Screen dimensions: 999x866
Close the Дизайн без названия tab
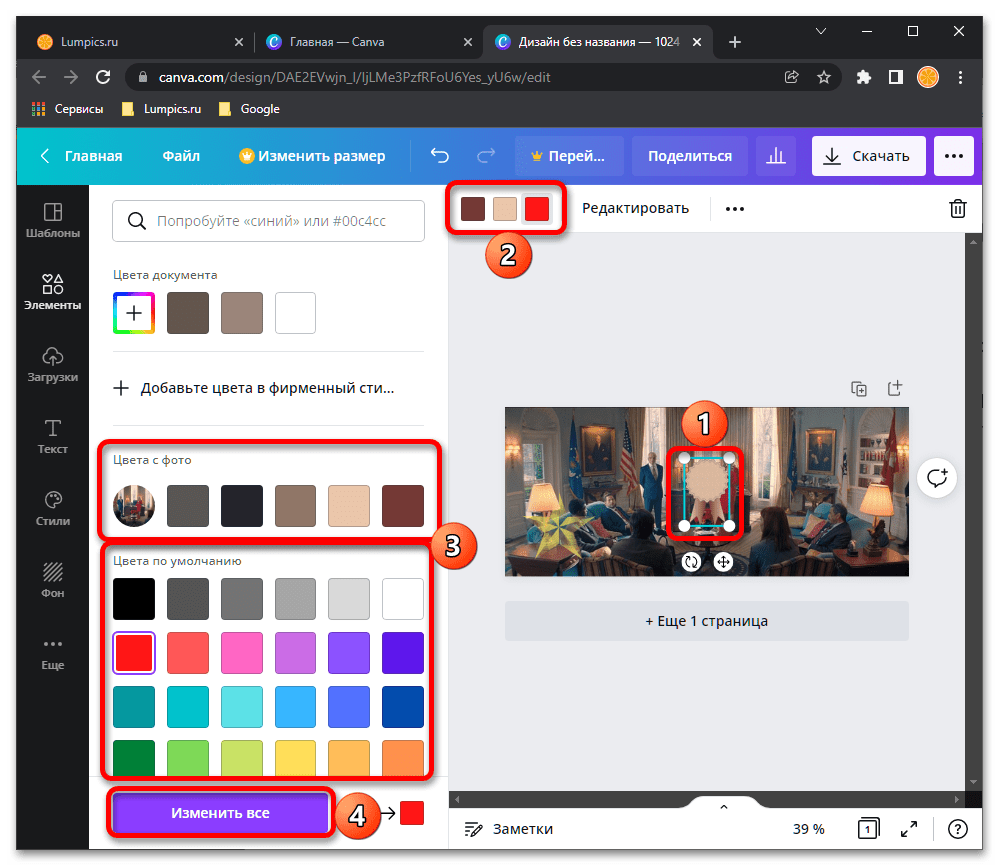click(697, 42)
